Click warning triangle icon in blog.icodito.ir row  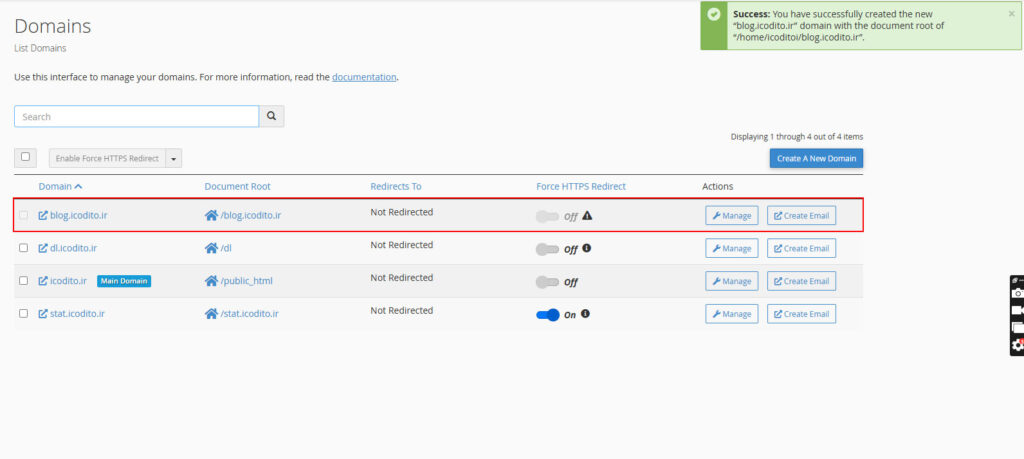pos(587,215)
